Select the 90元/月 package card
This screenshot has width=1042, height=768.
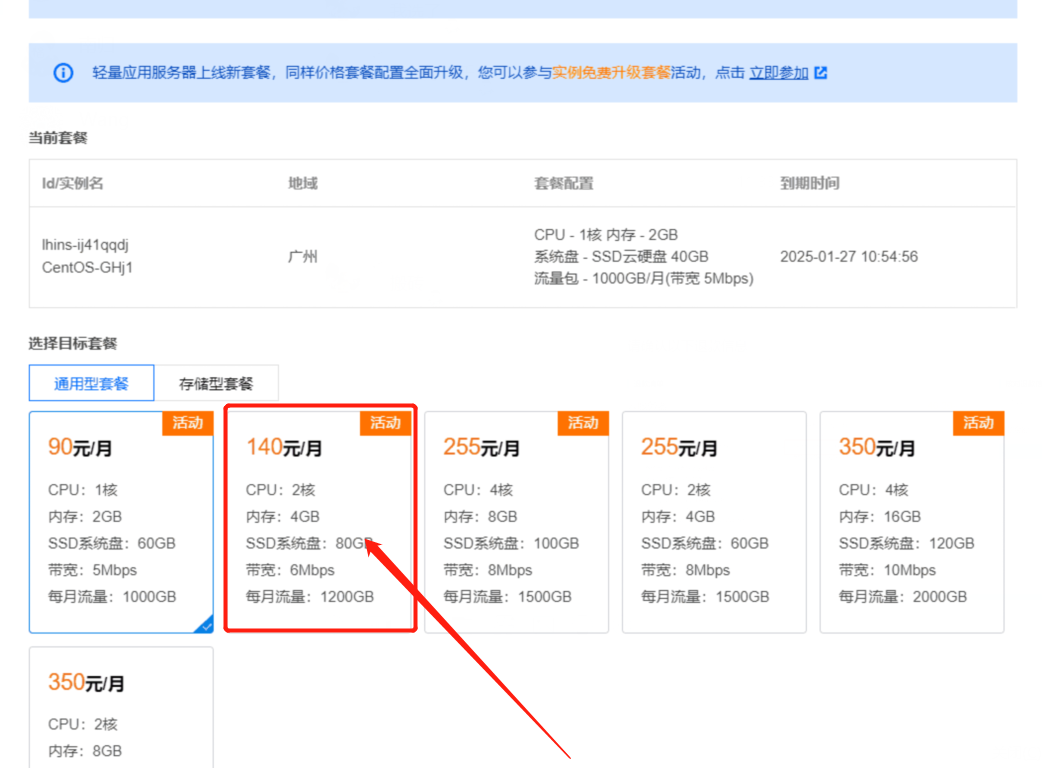coord(121,522)
